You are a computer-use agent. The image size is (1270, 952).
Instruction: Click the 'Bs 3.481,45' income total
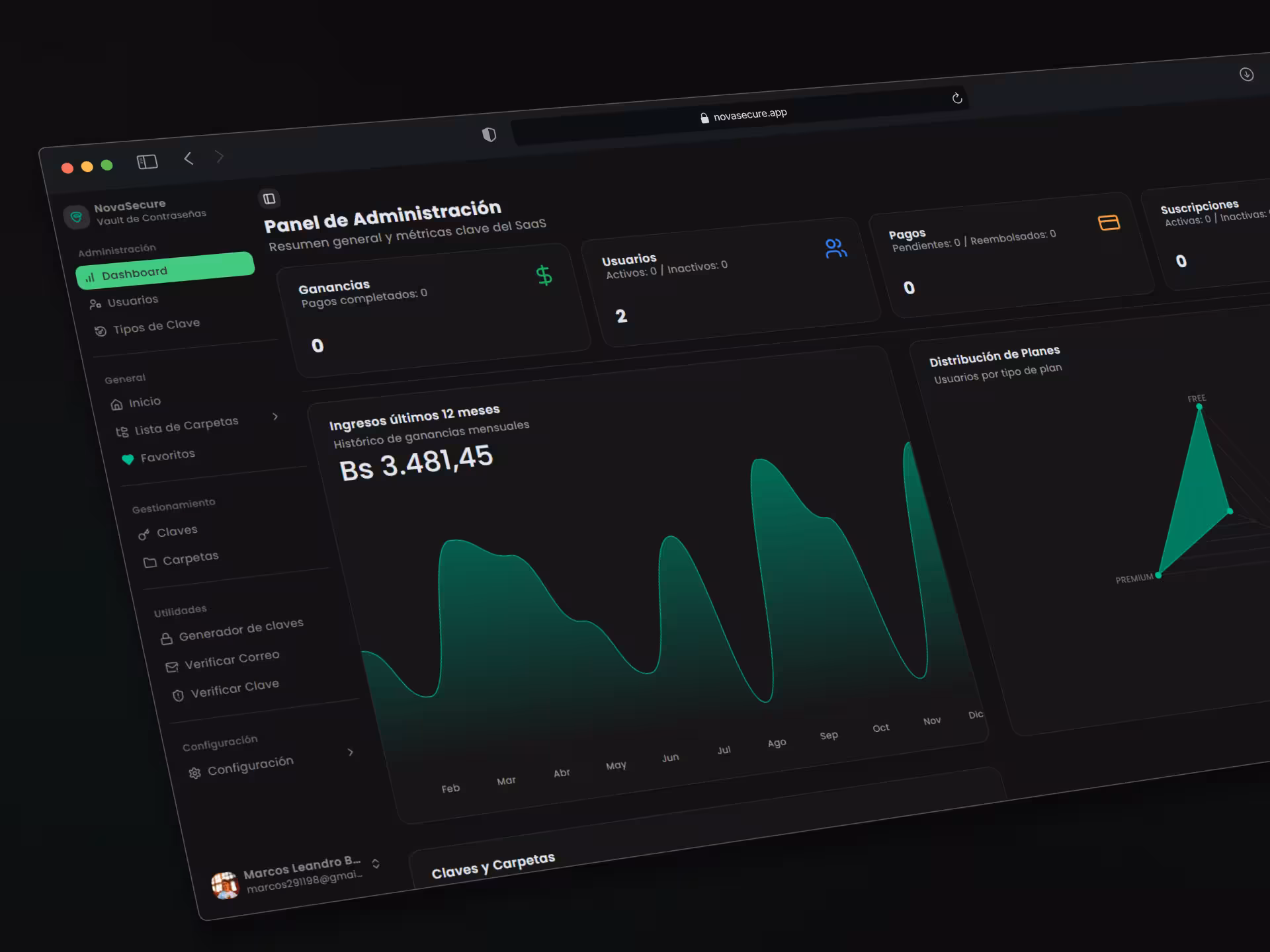click(416, 463)
